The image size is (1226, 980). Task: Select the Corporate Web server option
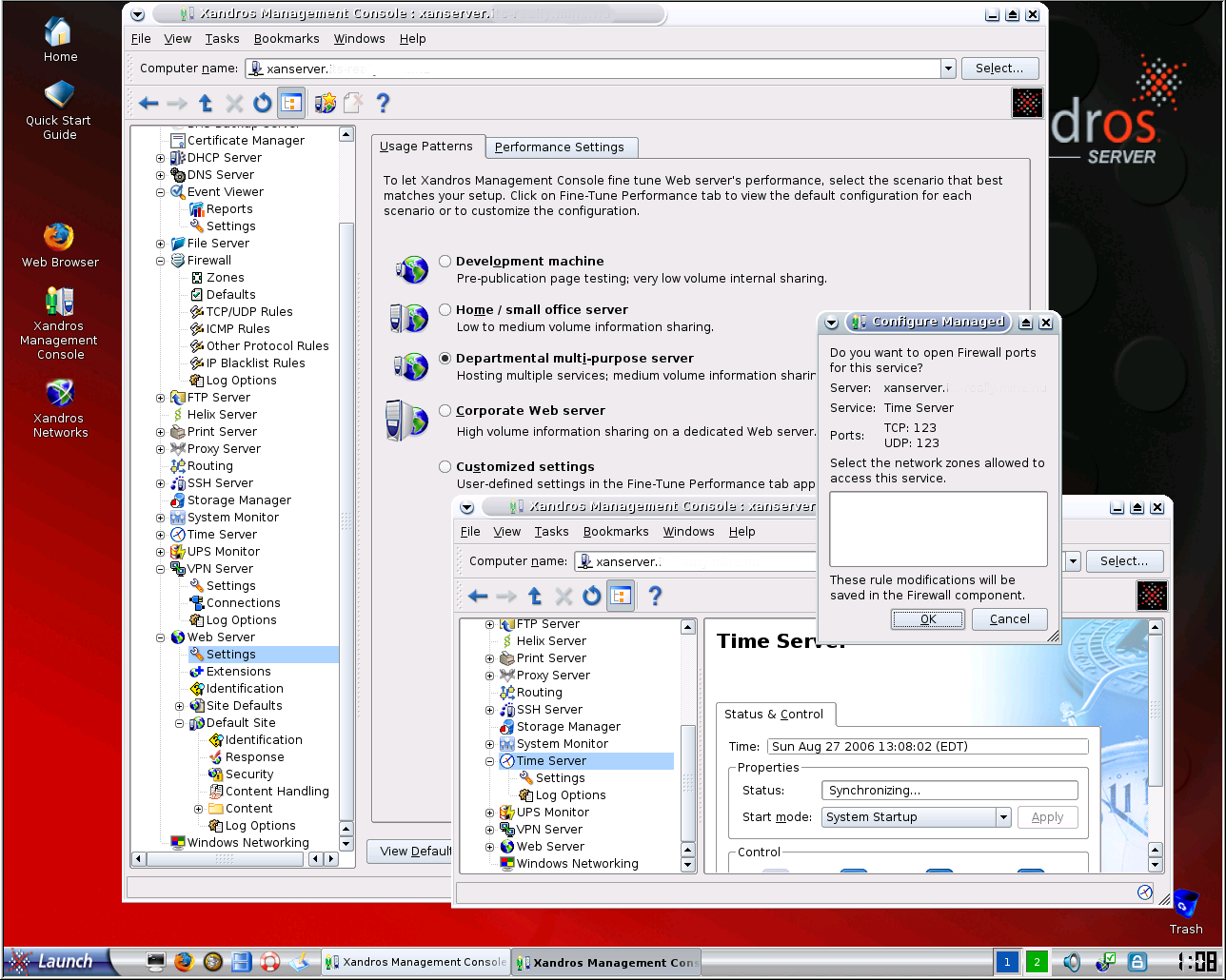pos(445,410)
